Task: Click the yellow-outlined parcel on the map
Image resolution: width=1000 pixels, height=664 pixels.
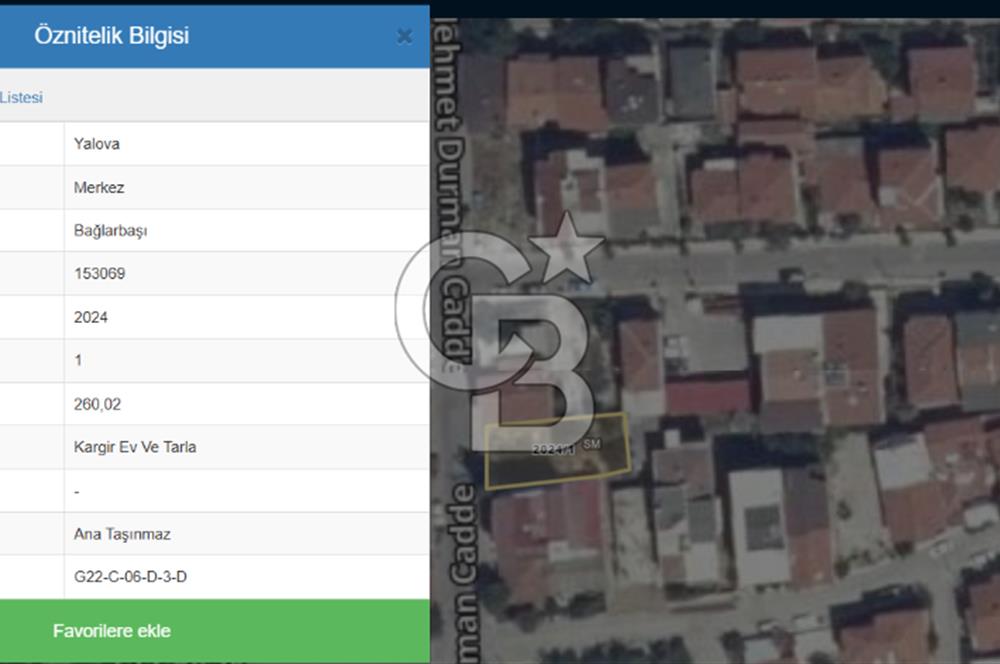Action: (556, 464)
